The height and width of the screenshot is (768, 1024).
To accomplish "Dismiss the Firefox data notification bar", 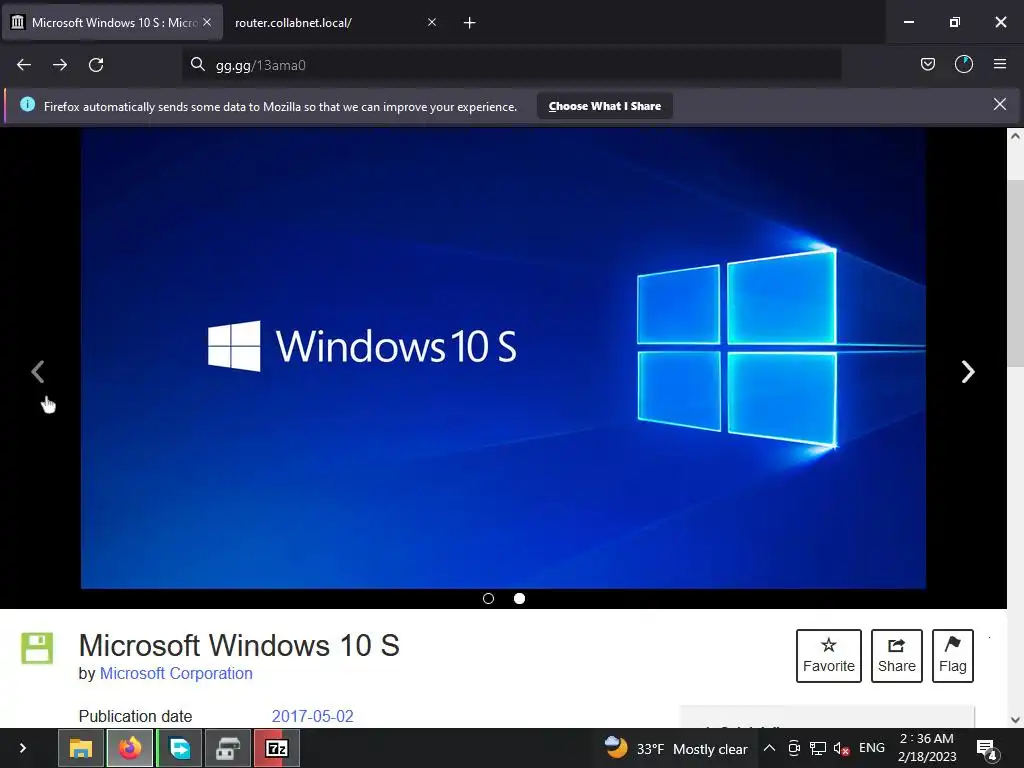I will point(1000,104).
